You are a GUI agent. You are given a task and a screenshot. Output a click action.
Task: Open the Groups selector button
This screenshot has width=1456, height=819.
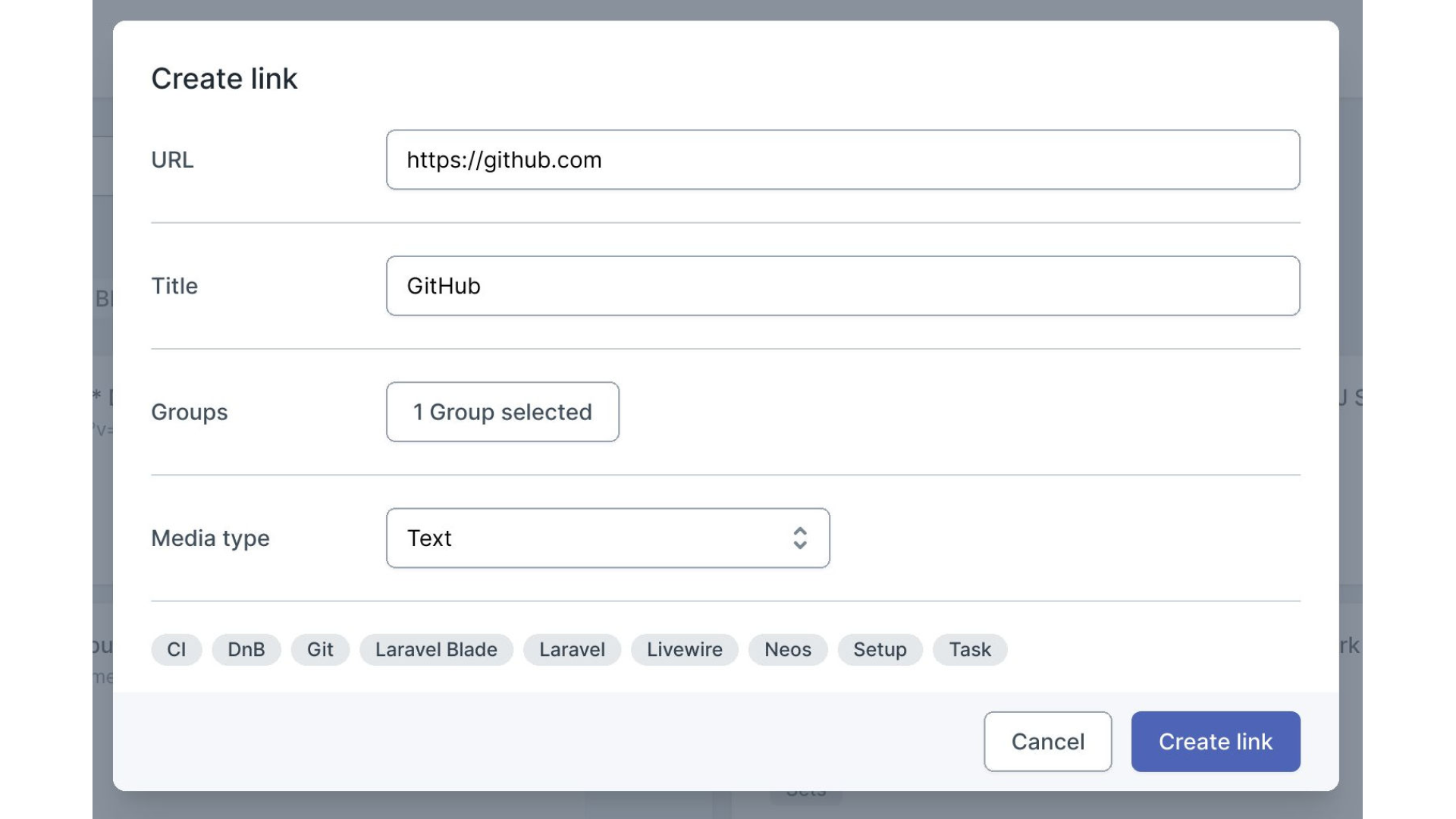pos(502,412)
